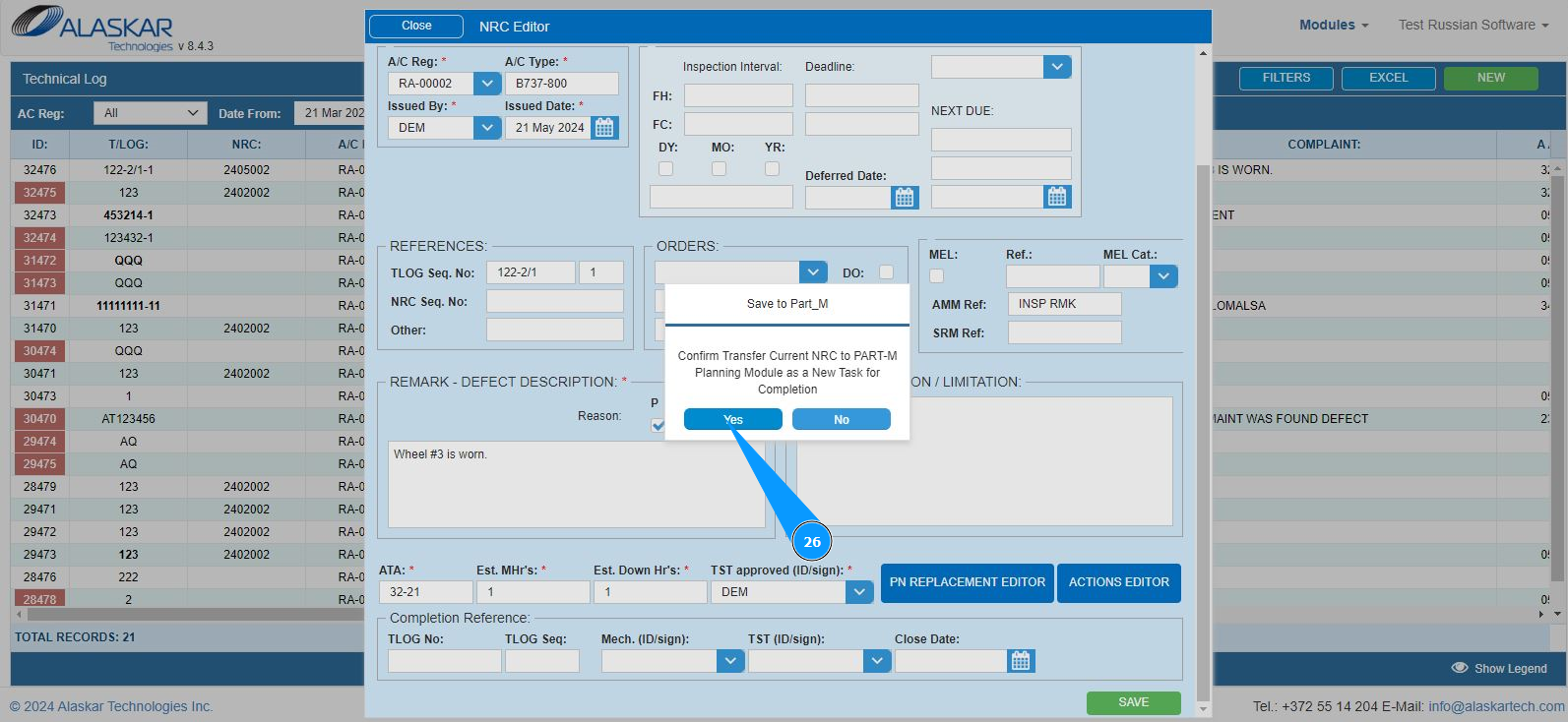This screenshot has width=1568, height=722.
Task: Open the Deferred Date calendar picker
Action: [x=905, y=198]
